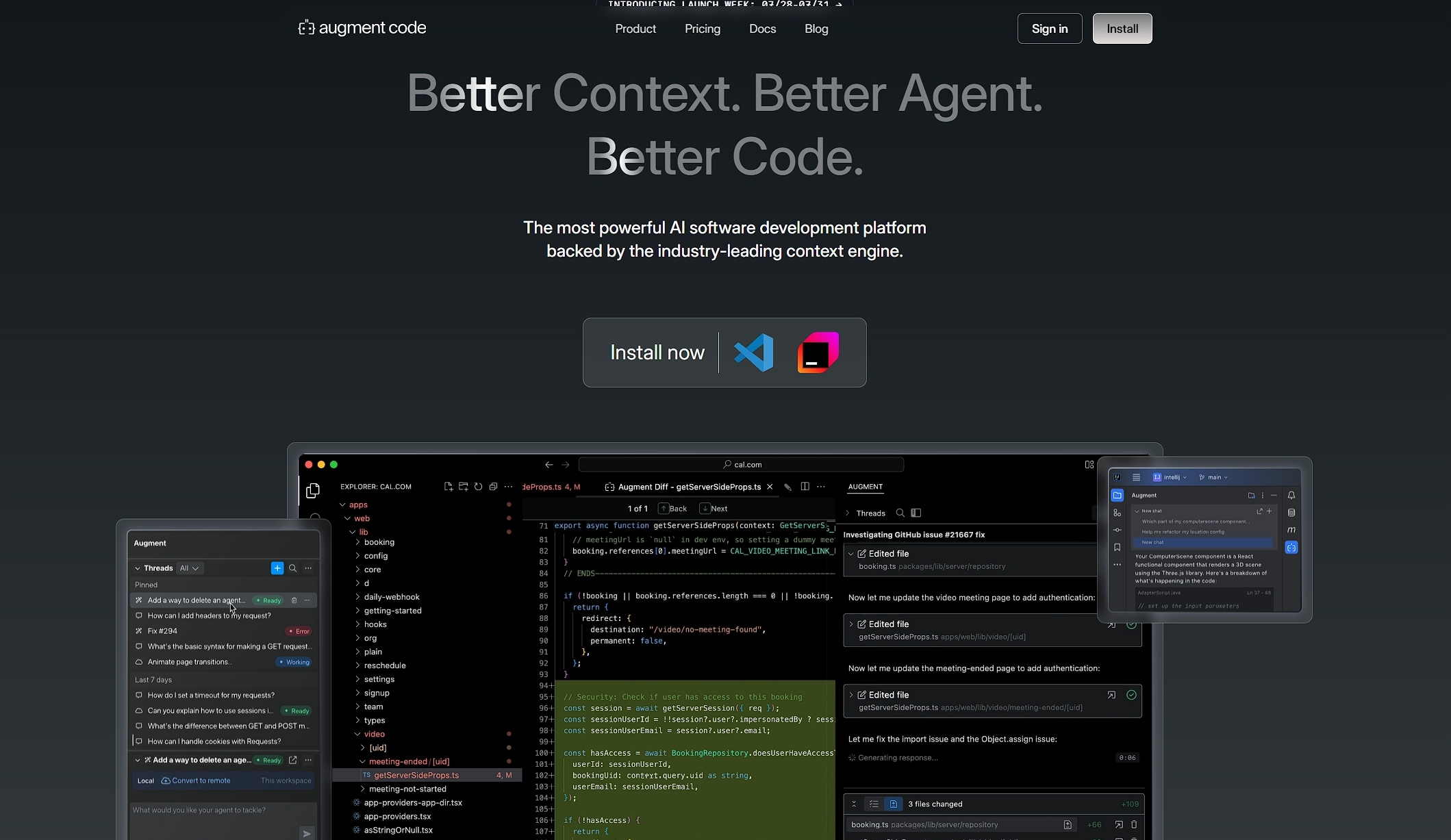Click New File icon in Explorer header

pyautogui.click(x=449, y=487)
